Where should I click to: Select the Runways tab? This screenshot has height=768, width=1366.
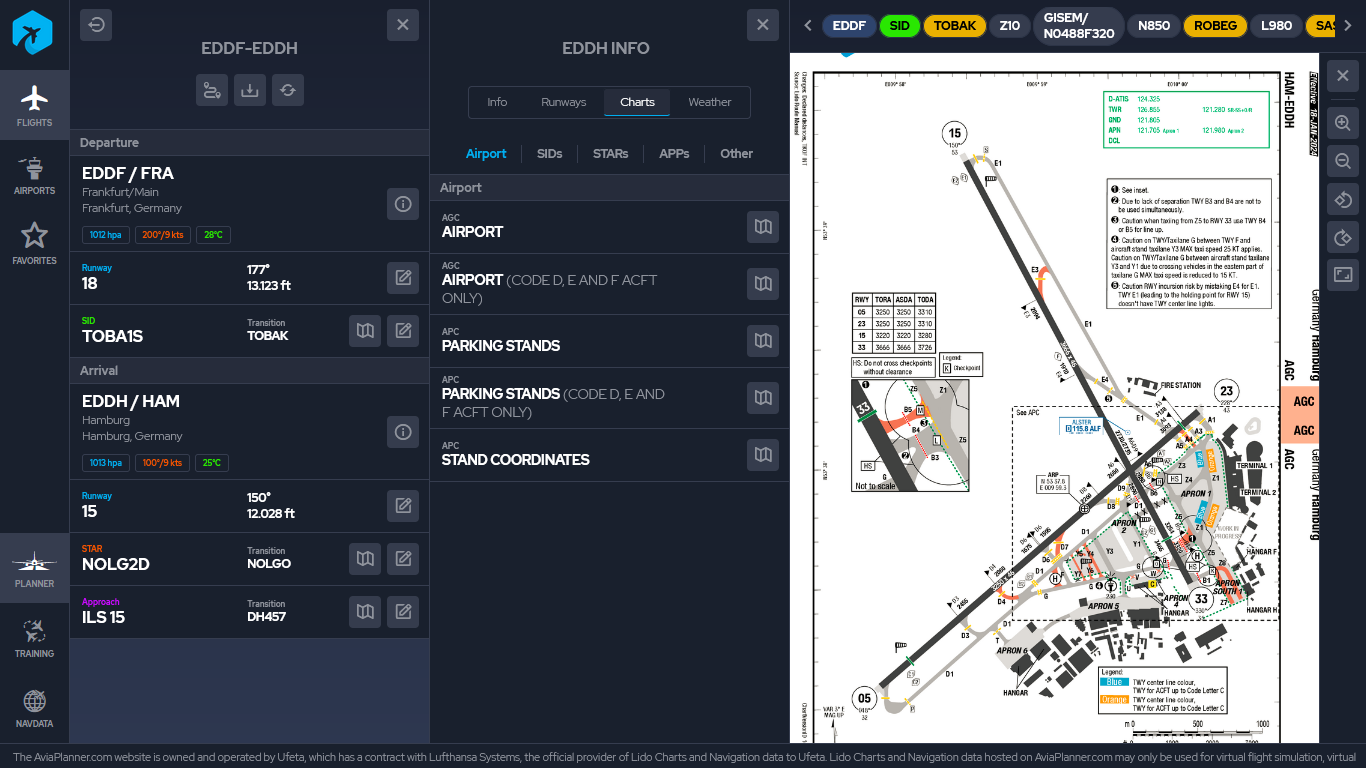[x=564, y=102]
